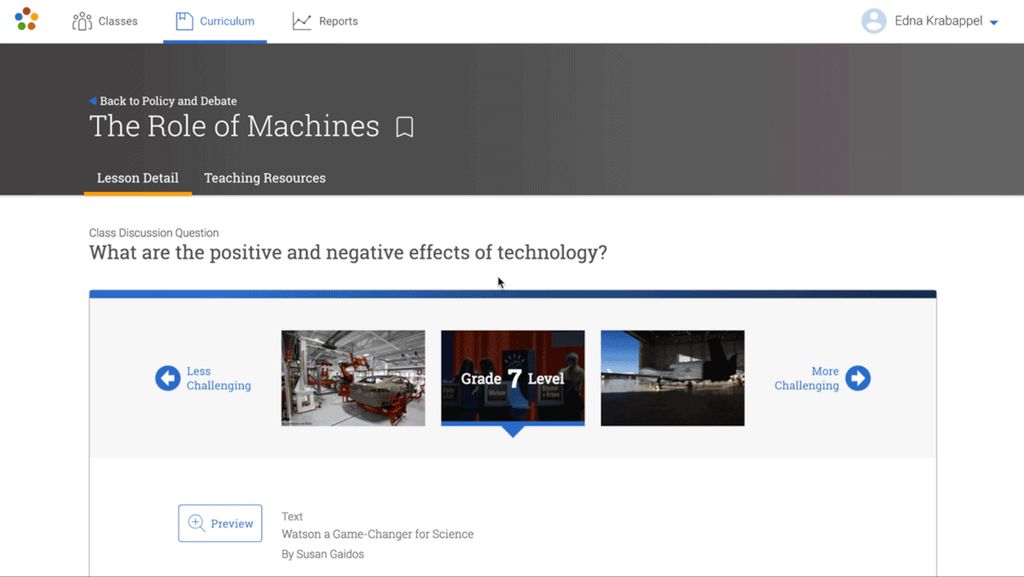The image size is (1024, 577).
Task: Click the colorful Newsela logo
Action: pos(25,18)
